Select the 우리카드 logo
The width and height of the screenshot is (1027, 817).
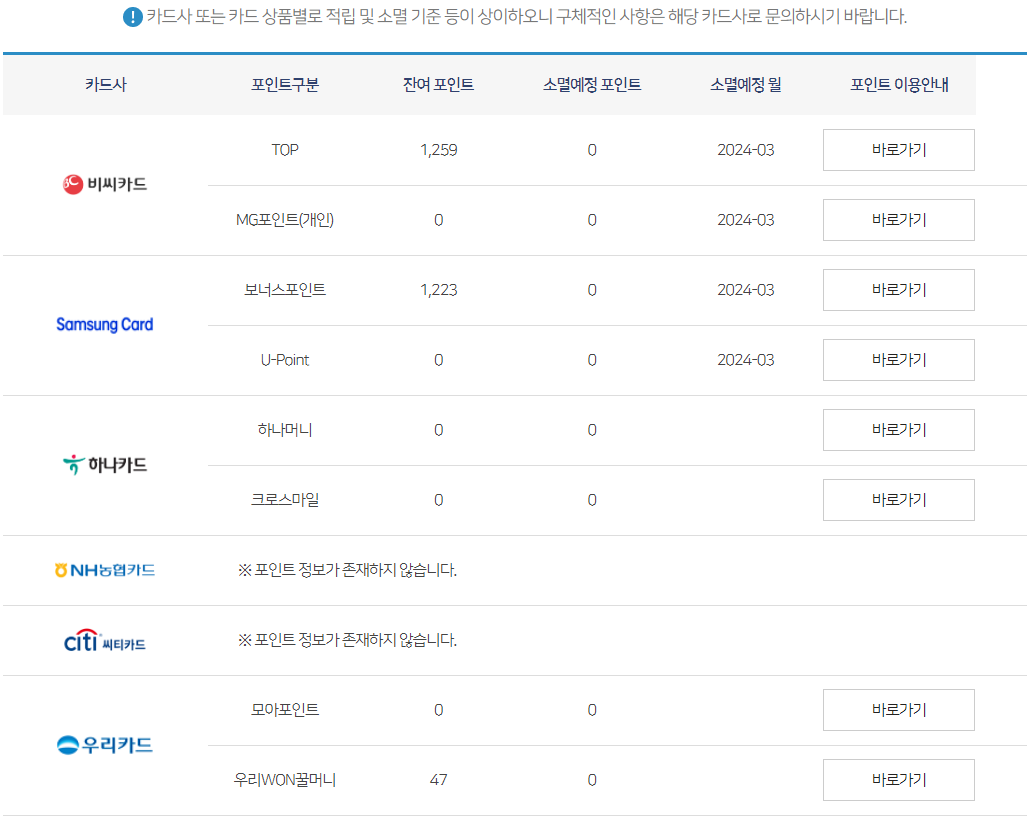pos(103,744)
